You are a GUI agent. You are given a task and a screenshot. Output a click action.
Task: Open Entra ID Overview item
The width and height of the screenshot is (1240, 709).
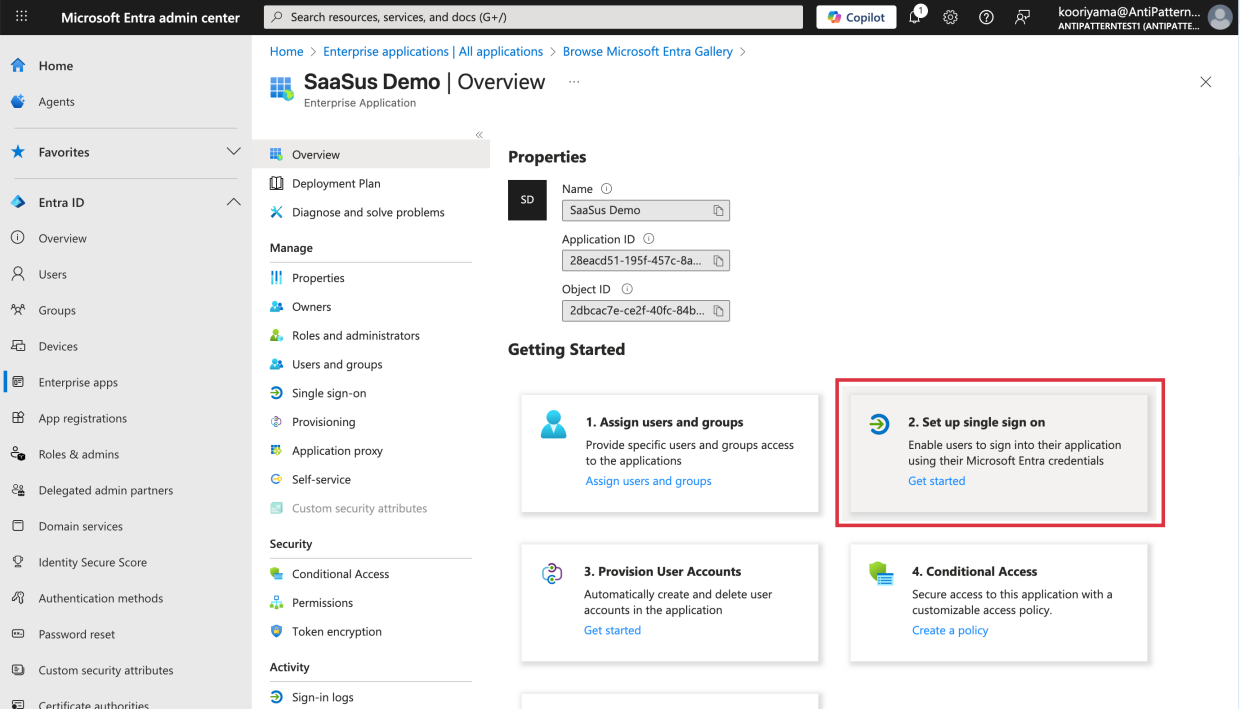[x=62, y=238]
